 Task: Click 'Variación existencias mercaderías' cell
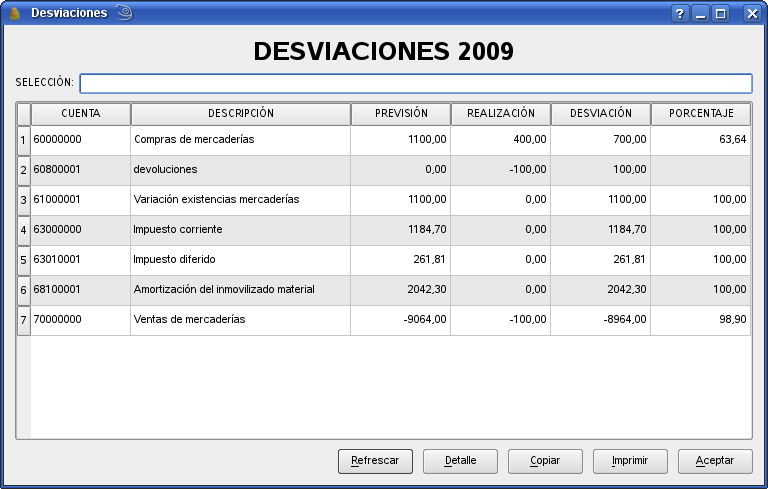240,200
